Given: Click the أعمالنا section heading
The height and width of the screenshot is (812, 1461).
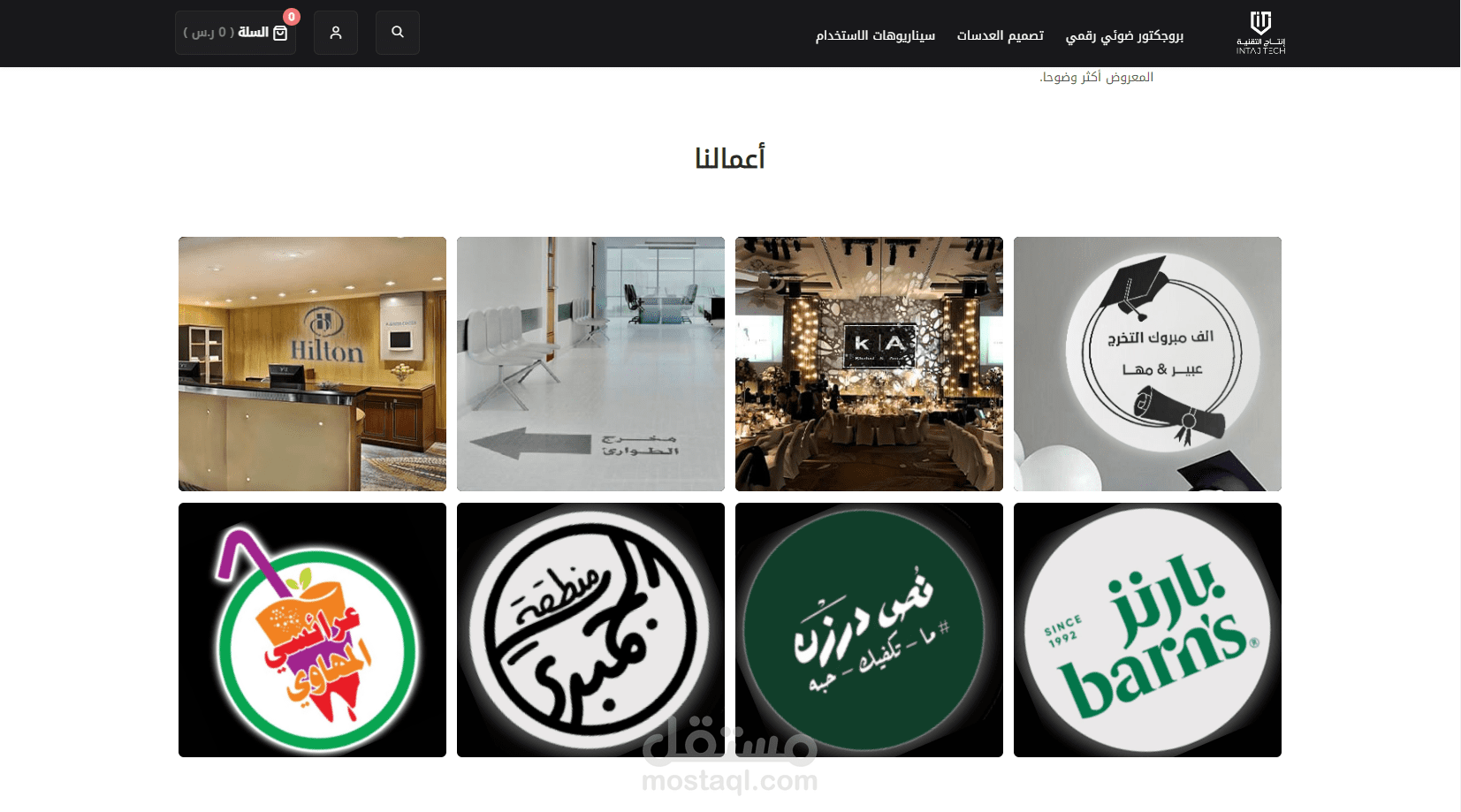Looking at the screenshot, I should [x=730, y=158].
